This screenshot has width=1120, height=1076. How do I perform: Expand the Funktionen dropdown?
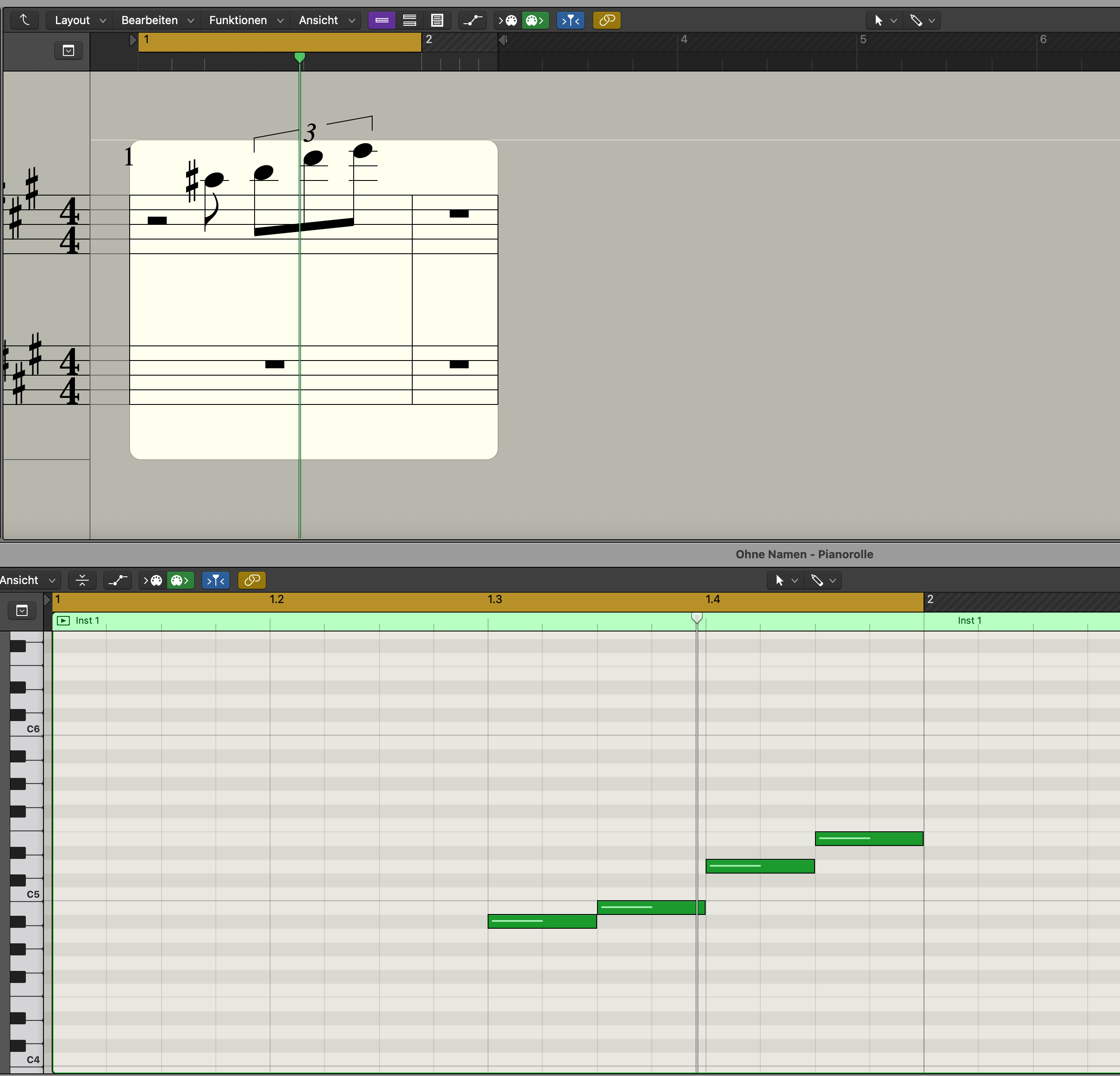(246, 21)
